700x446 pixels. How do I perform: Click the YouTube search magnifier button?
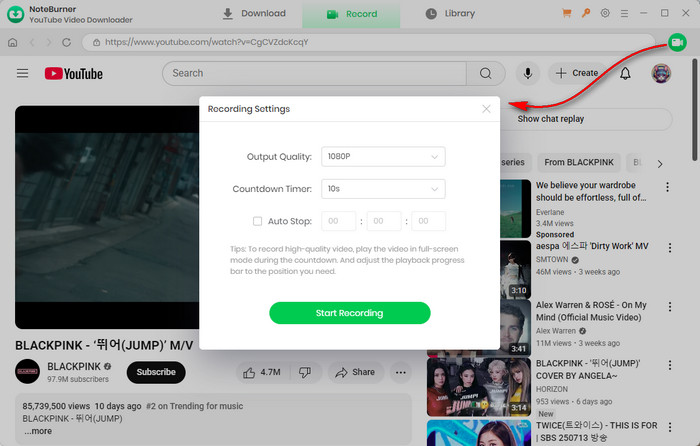pos(486,73)
